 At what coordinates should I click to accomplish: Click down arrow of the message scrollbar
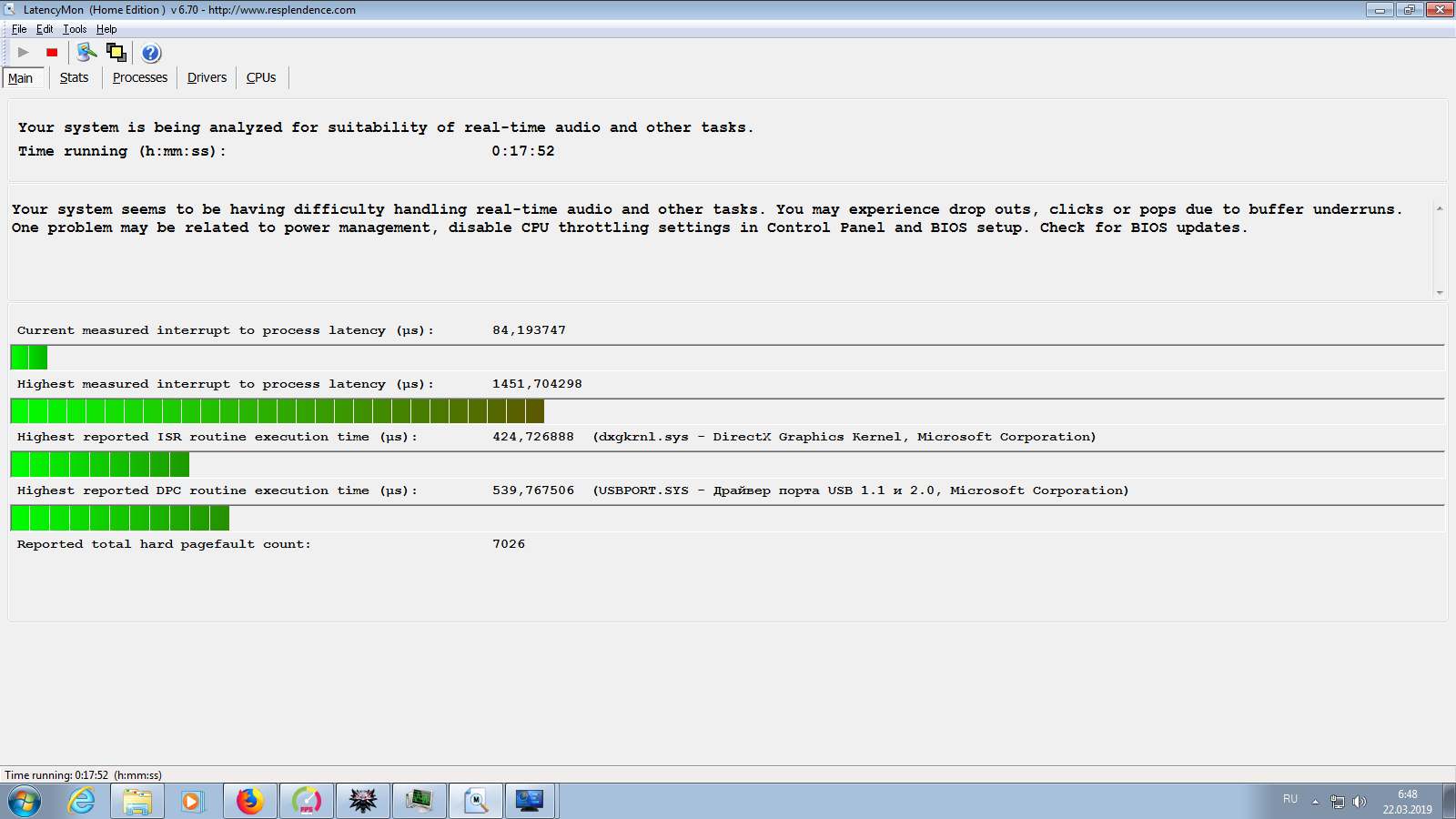pos(1440,292)
